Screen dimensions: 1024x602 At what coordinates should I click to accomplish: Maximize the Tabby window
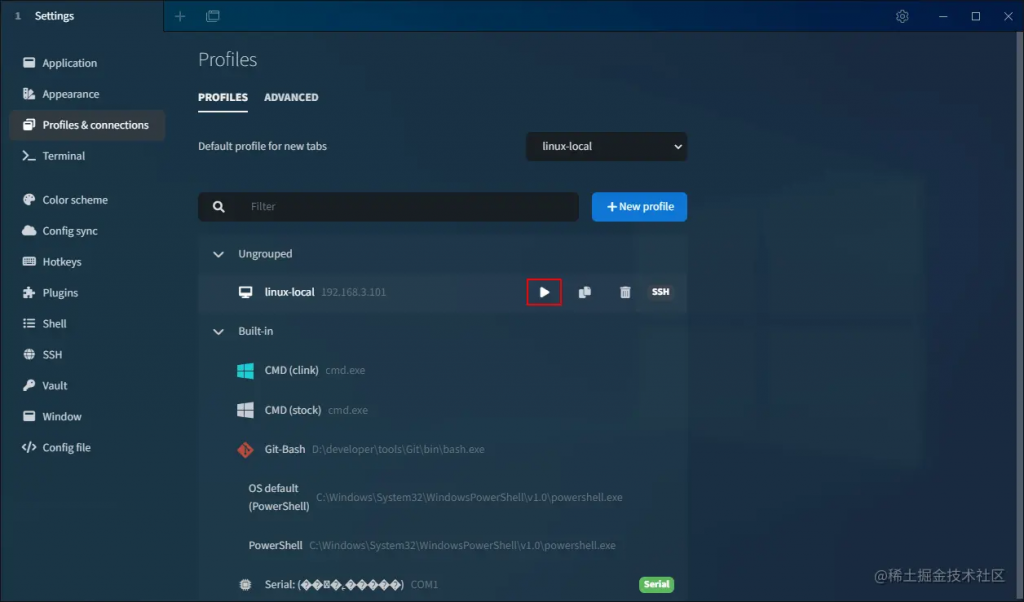coord(976,16)
